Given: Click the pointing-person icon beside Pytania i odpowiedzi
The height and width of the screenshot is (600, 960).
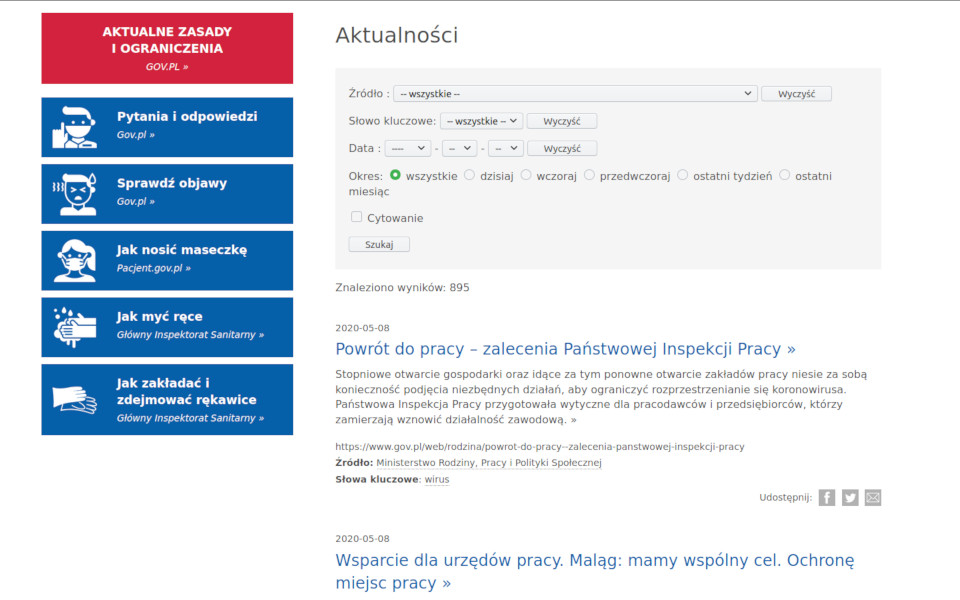Looking at the screenshot, I should coord(74,127).
